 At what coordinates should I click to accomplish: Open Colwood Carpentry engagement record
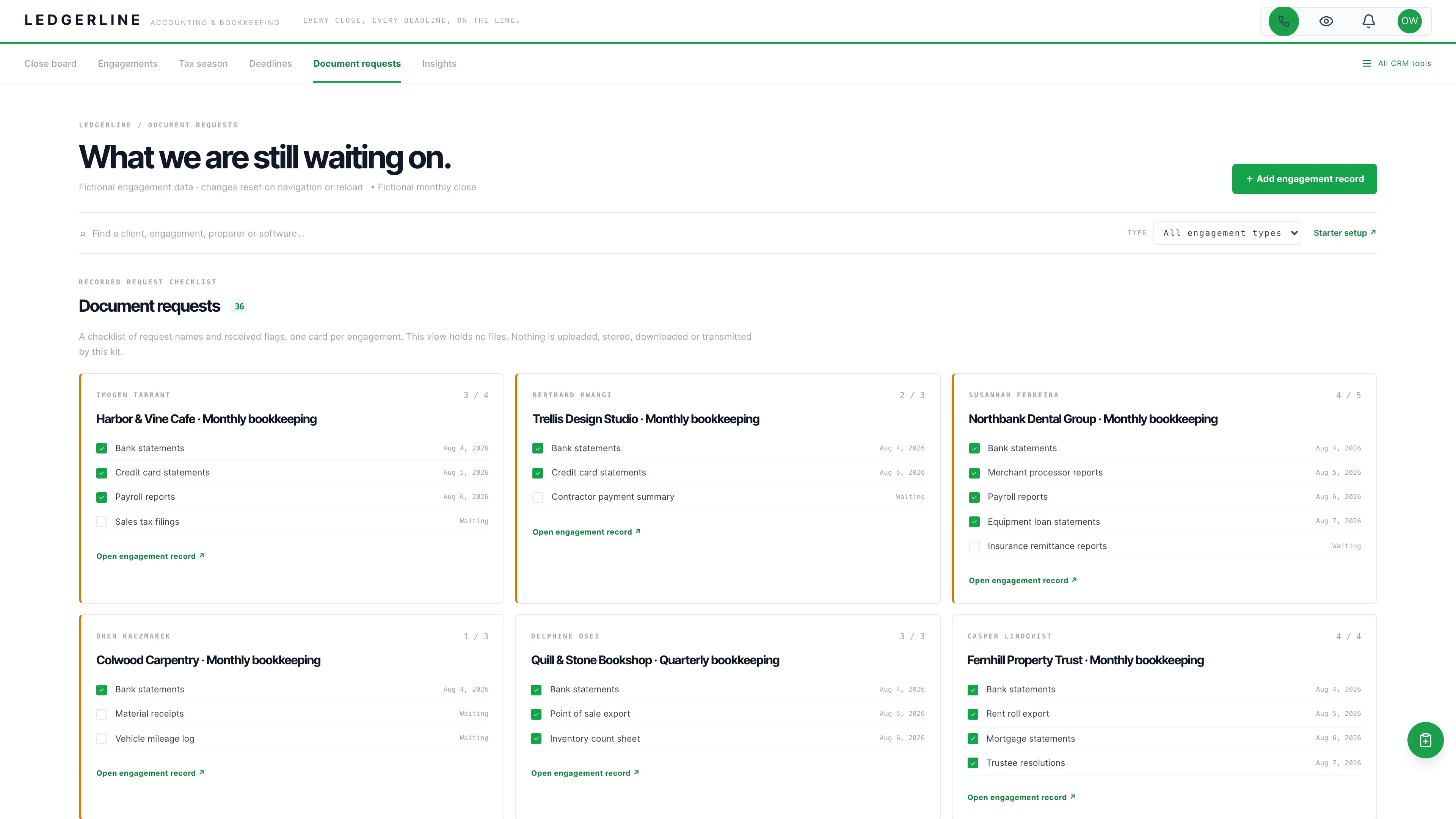151,773
